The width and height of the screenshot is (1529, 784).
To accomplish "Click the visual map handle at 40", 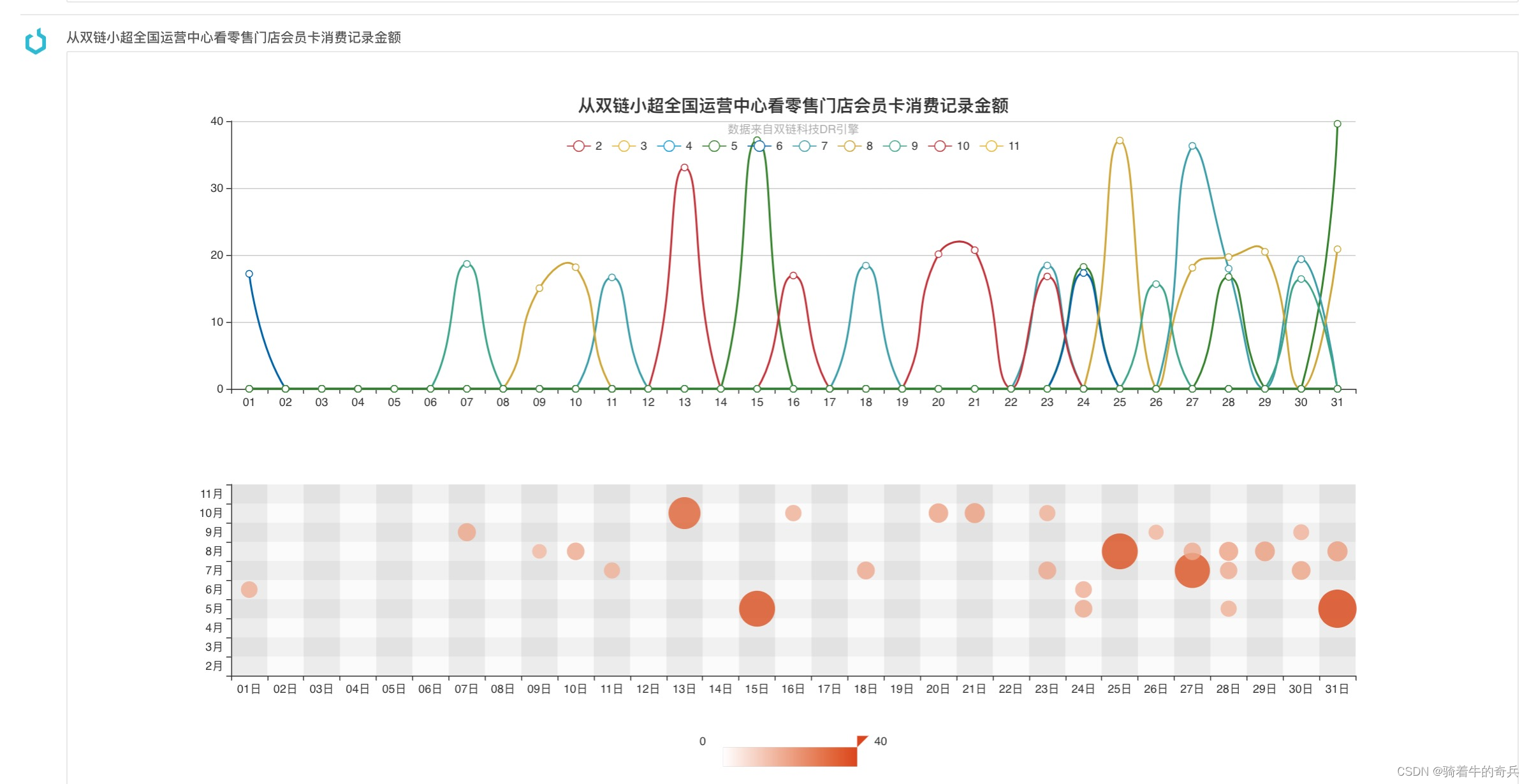I will pyautogui.click(x=862, y=741).
